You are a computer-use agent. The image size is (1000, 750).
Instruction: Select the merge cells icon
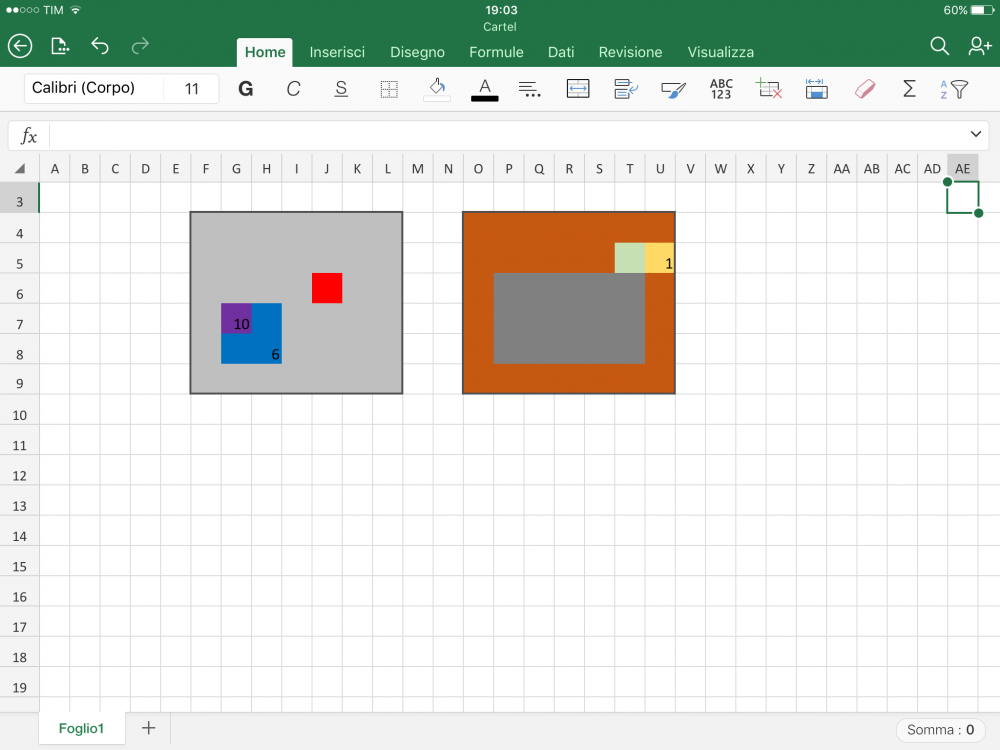(x=578, y=89)
